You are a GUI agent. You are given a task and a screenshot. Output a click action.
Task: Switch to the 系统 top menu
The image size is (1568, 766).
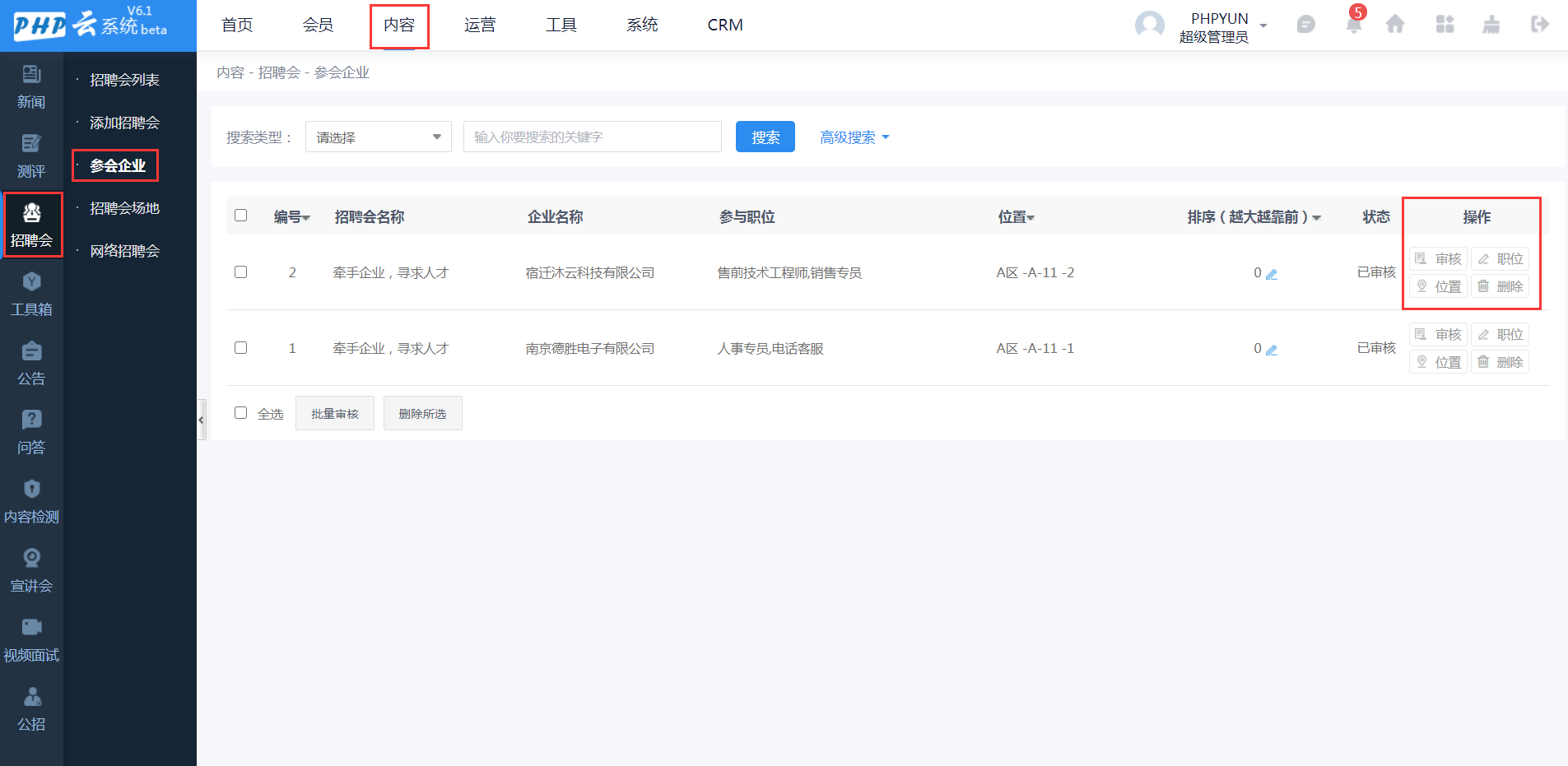pyautogui.click(x=642, y=25)
